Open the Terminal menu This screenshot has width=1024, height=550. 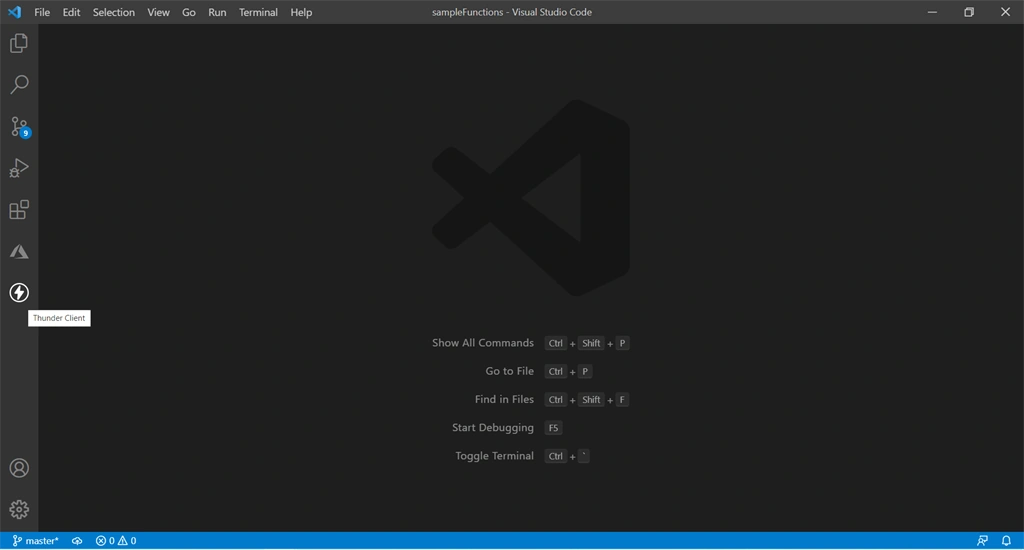pos(258,12)
